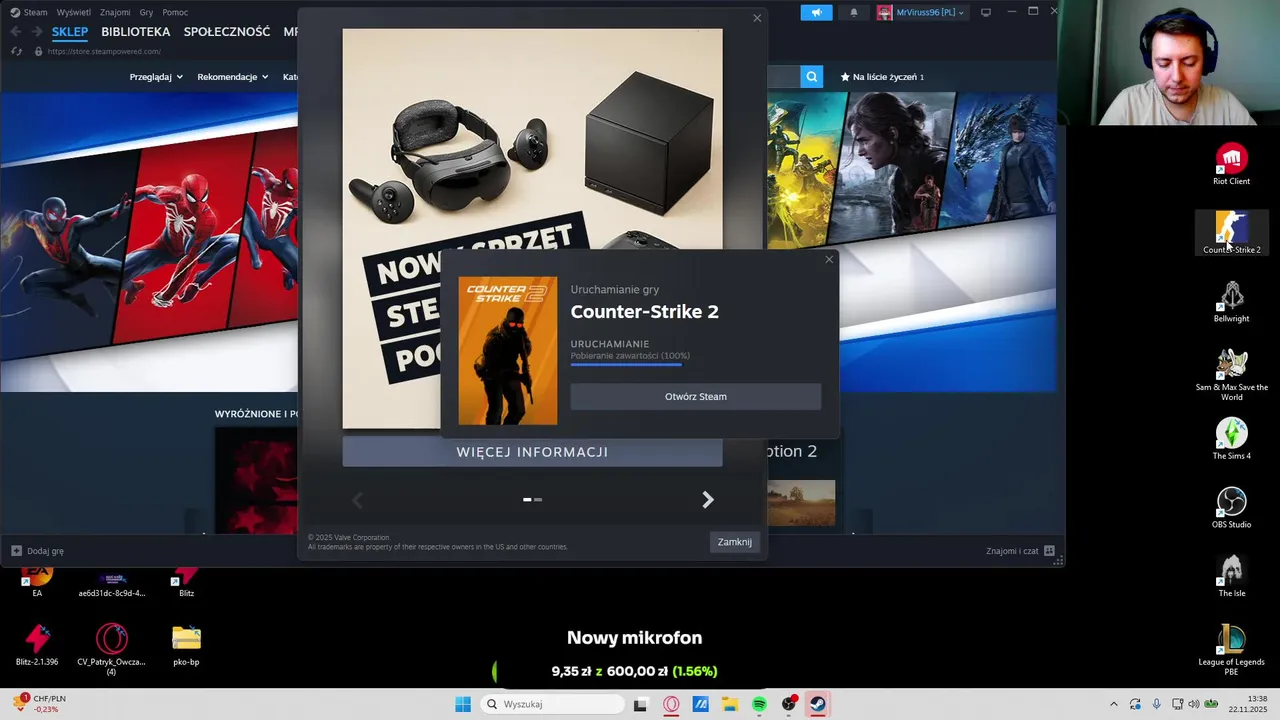The width and height of the screenshot is (1280, 720).
Task: Click the Opera GX taskbar icon
Action: pos(671,704)
